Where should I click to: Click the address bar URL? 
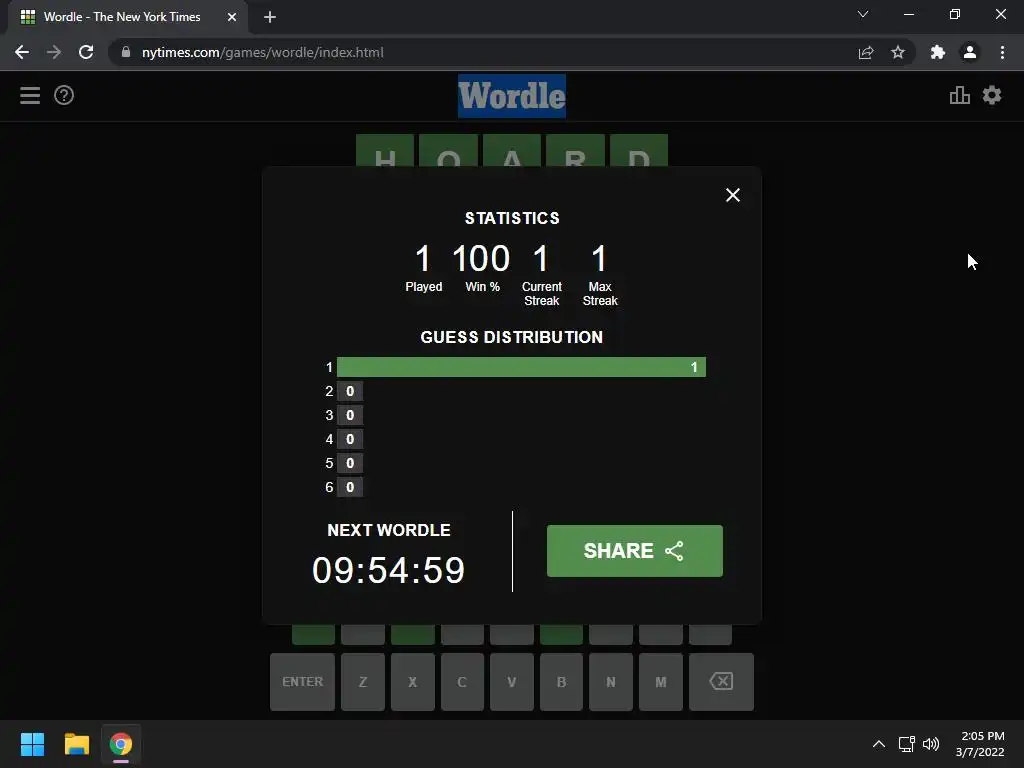click(263, 52)
